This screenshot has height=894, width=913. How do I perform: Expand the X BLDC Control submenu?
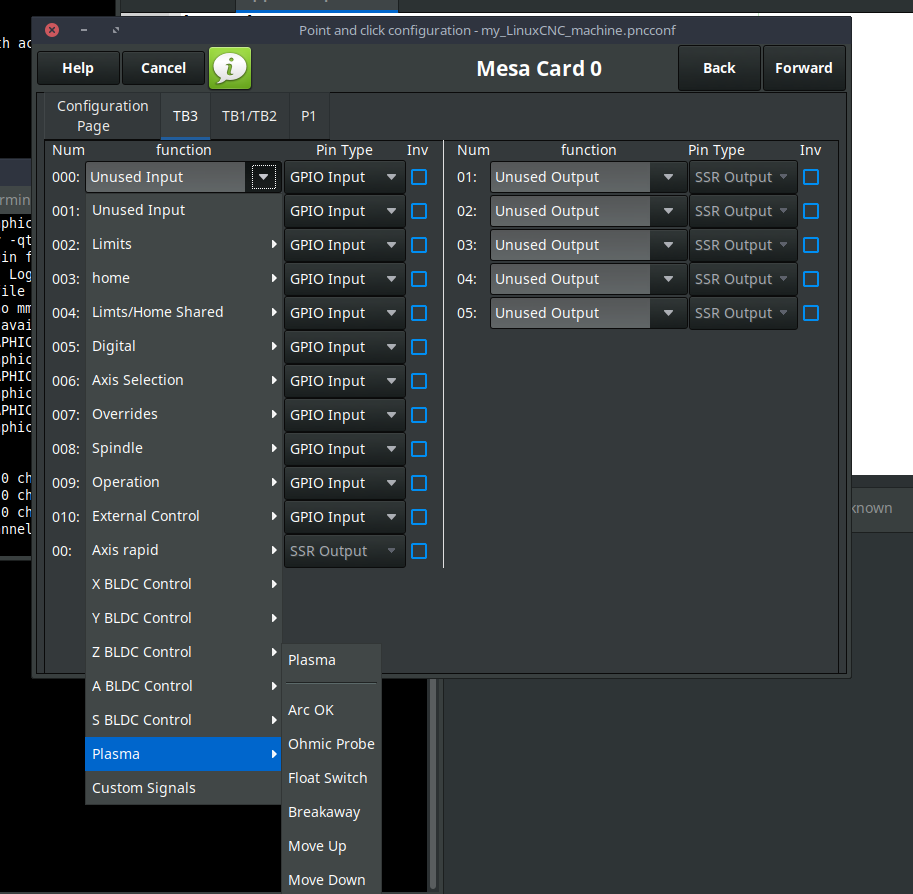tap(183, 584)
